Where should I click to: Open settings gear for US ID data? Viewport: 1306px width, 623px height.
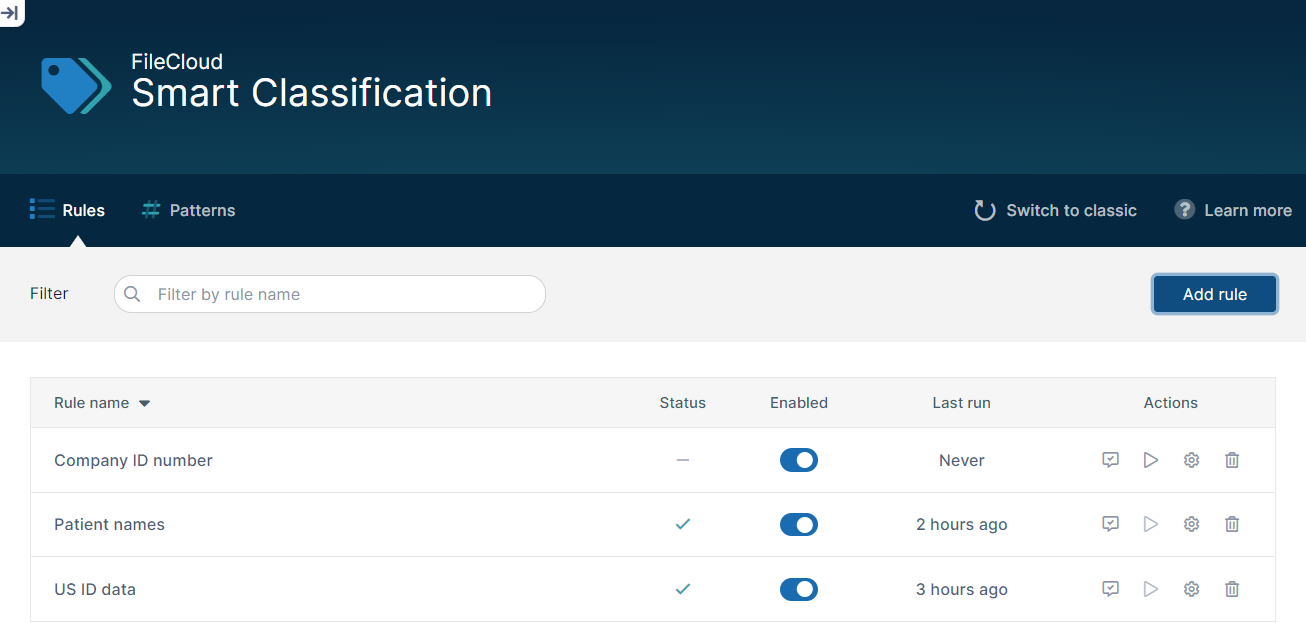[1191, 589]
